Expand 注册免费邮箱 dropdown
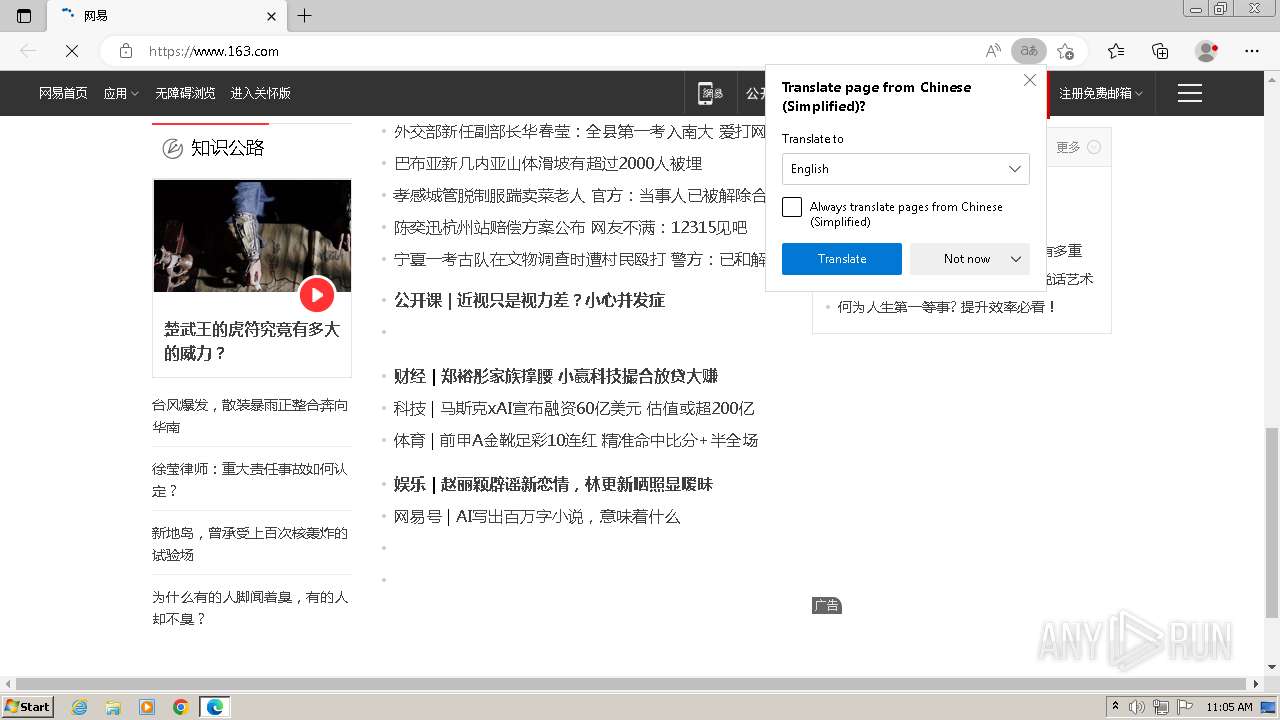Screen dimensions: 1280x720 (1100, 93)
